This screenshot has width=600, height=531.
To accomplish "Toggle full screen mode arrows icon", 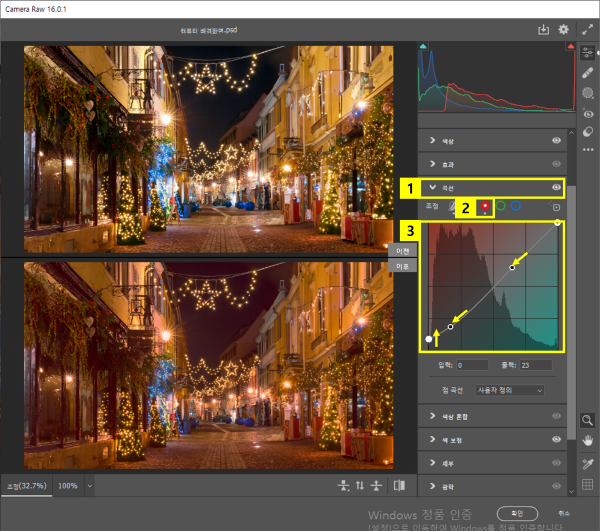I will (589, 31).
